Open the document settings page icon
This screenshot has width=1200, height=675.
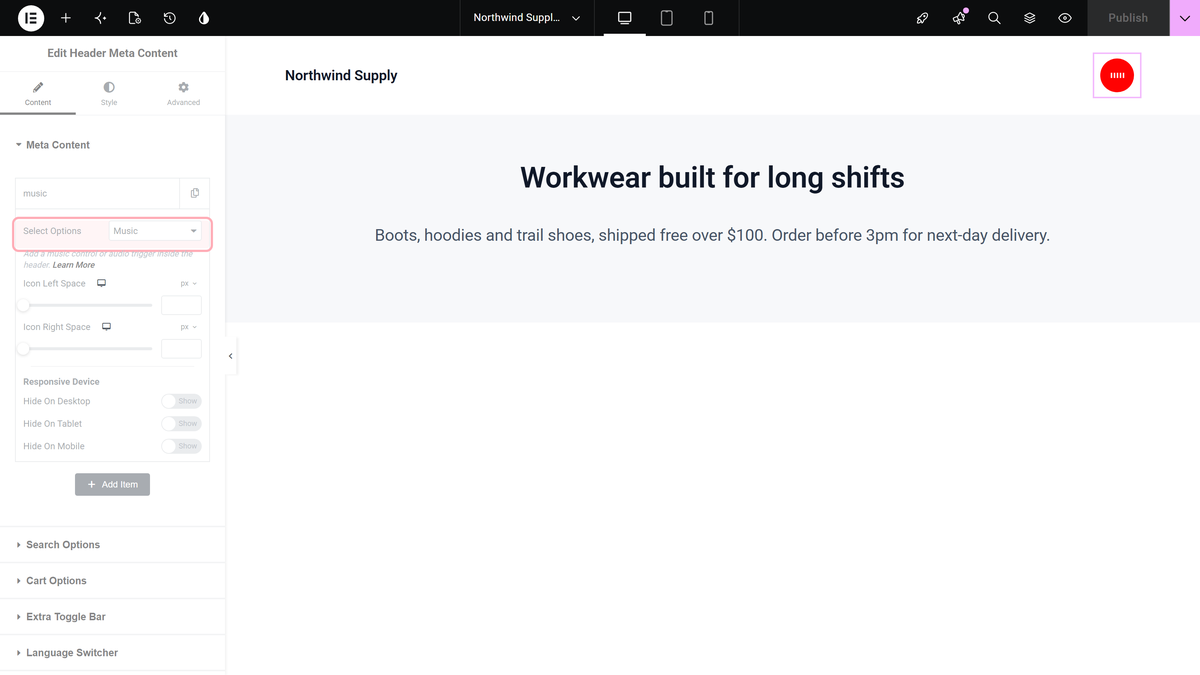(135, 18)
